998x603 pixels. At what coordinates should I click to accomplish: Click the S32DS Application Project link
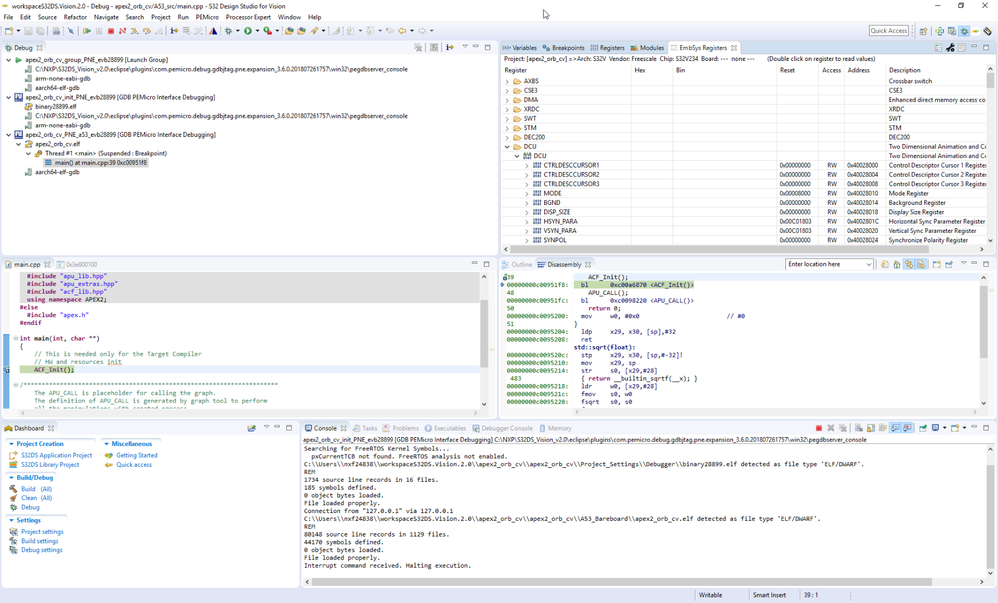56,455
